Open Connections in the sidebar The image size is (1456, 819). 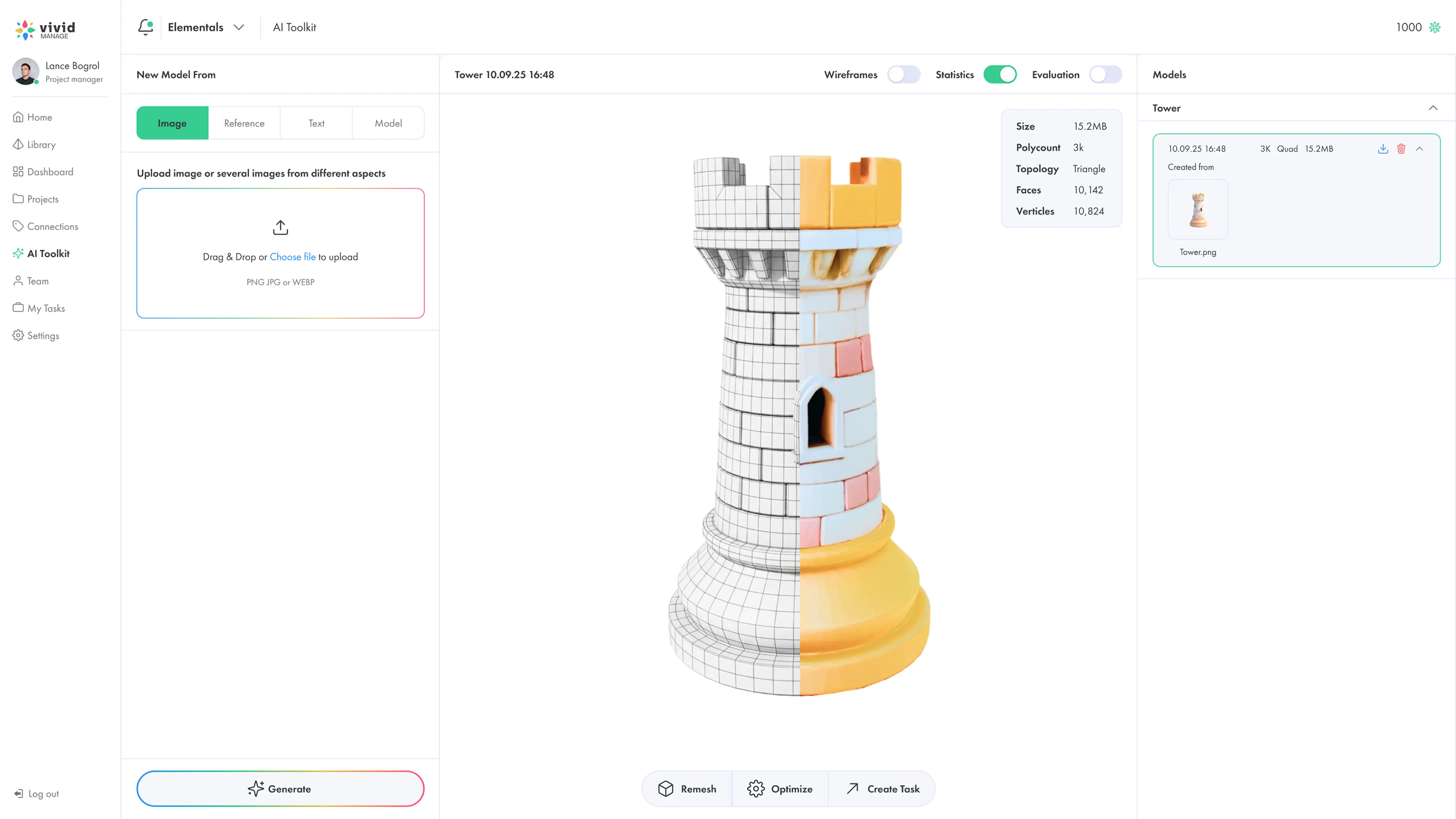click(52, 226)
